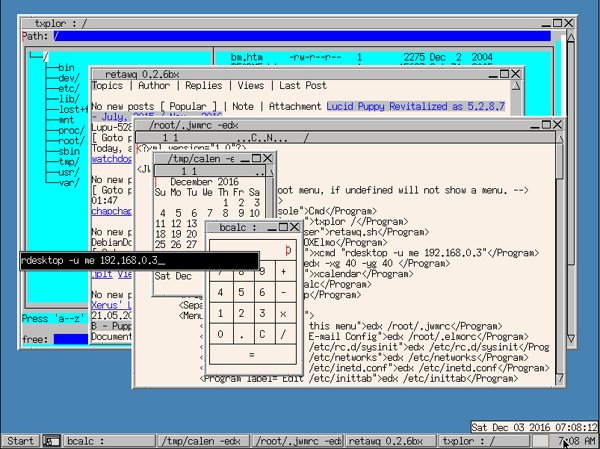Click the calculator decimal point key

coord(241,334)
